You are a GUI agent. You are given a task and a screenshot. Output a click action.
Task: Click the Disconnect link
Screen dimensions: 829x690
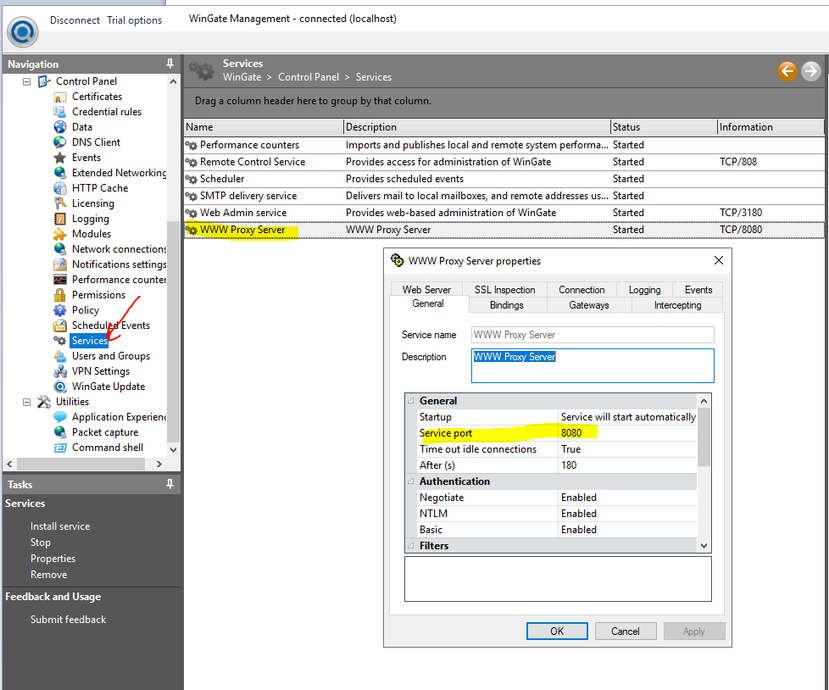tap(75, 20)
